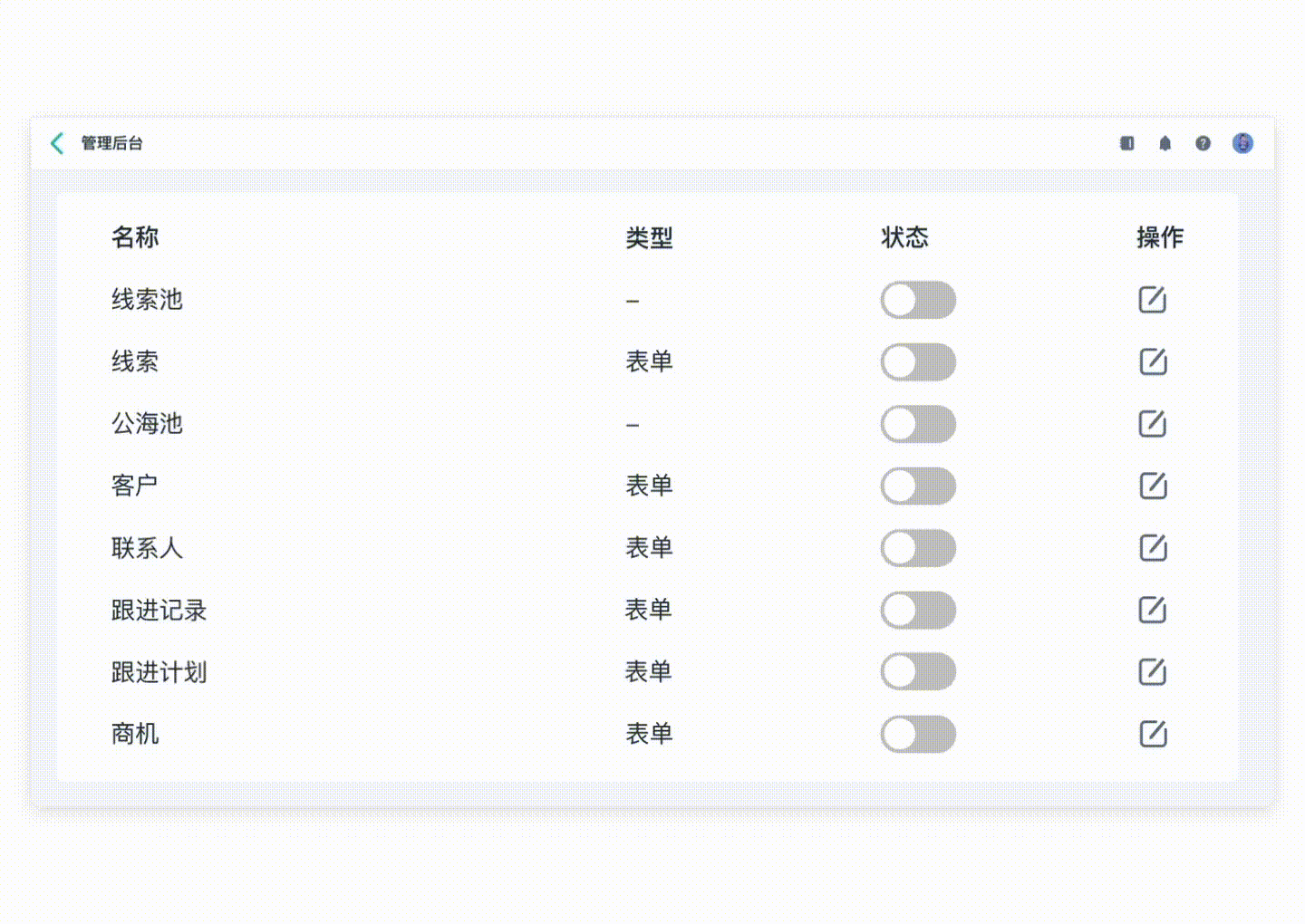Viewport: 1305px width, 924px height.
Task: Edit the 联系人 form settings
Action: tap(1151, 548)
